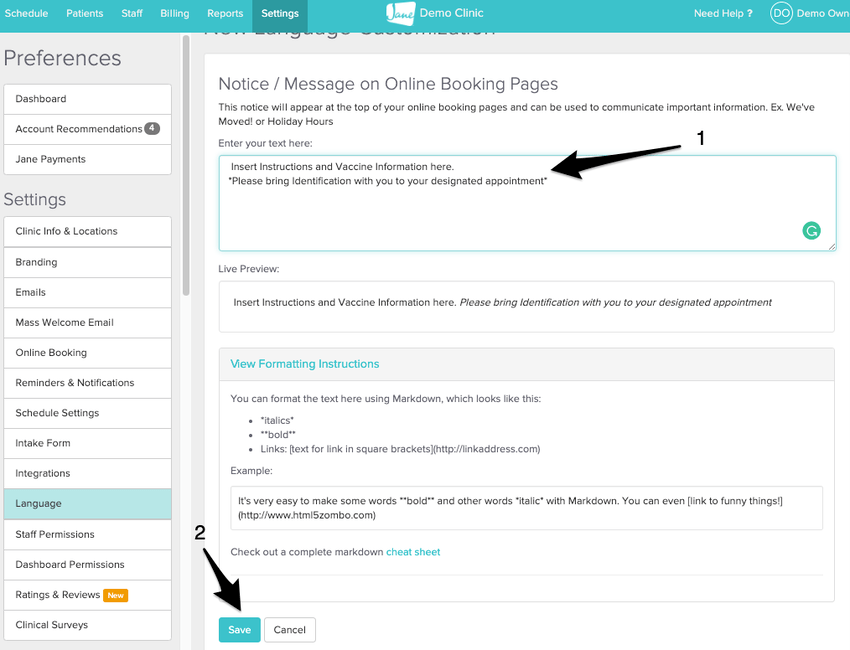Click inside the notice text area

click(x=527, y=203)
